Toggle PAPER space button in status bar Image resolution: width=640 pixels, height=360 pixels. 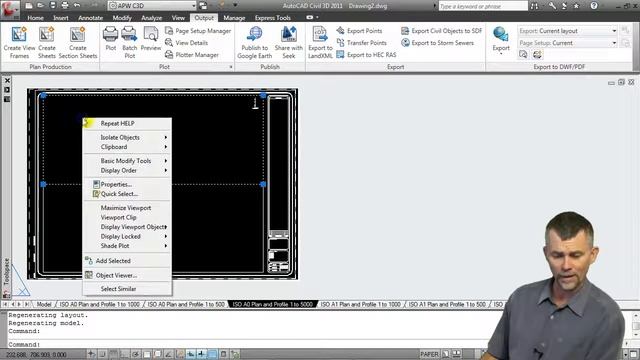(429, 354)
